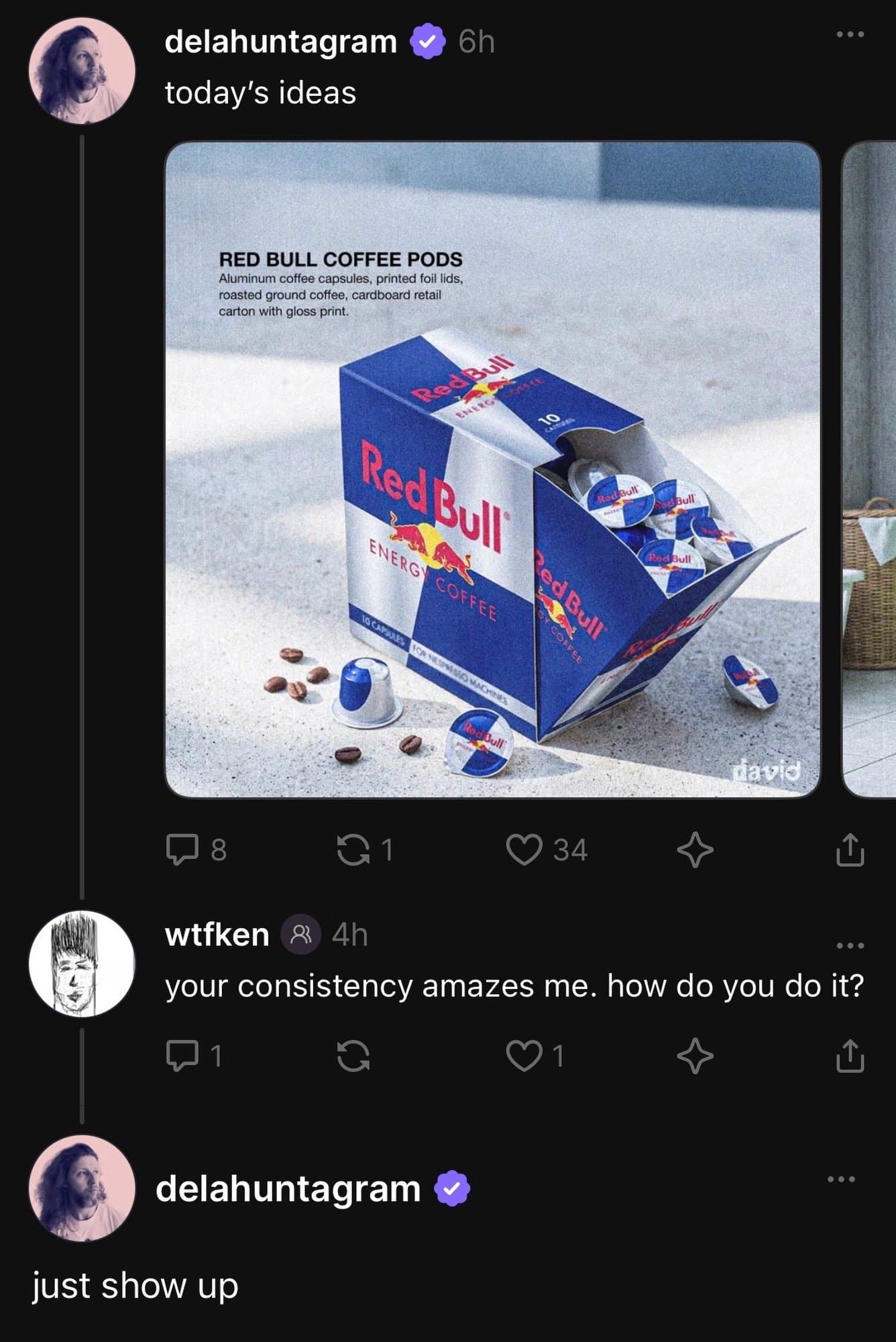Click the verified badge next to delahuntagram
This screenshot has height=1342, width=896.
point(428,42)
